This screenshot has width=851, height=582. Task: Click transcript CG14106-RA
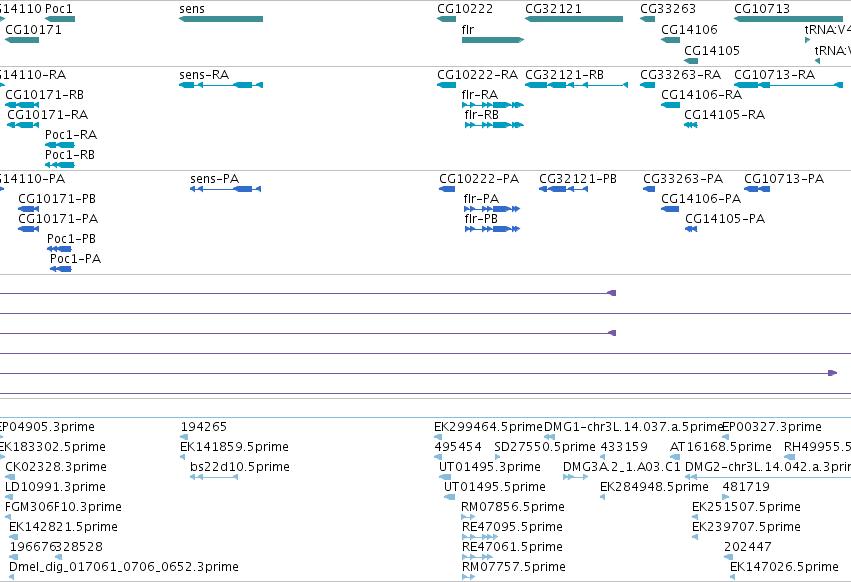coord(702,94)
